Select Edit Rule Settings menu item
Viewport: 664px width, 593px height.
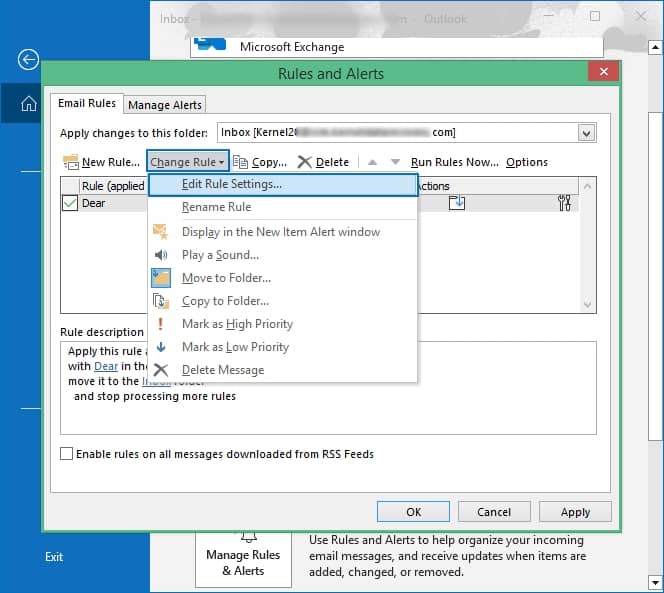point(232,184)
